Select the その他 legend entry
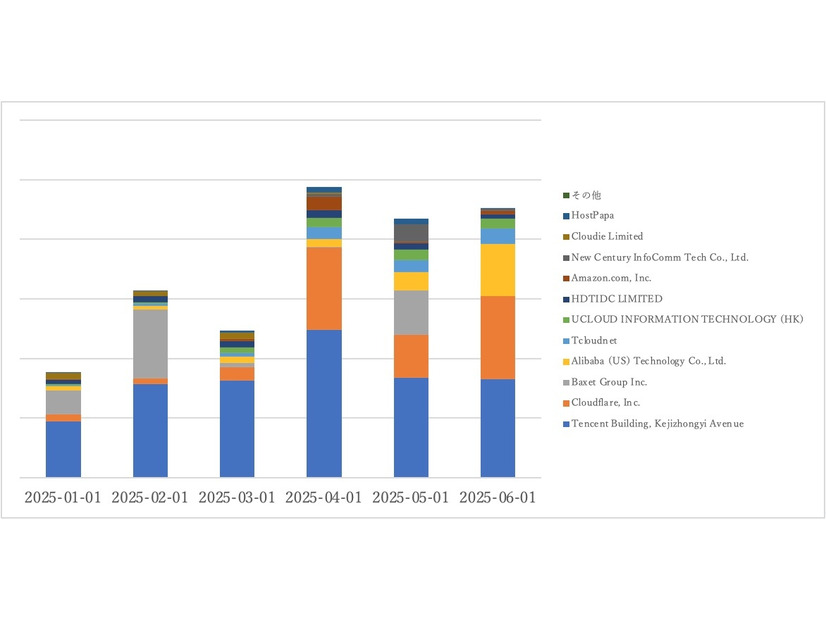The height and width of the screenshot is (620, 826). pos(586,195)
